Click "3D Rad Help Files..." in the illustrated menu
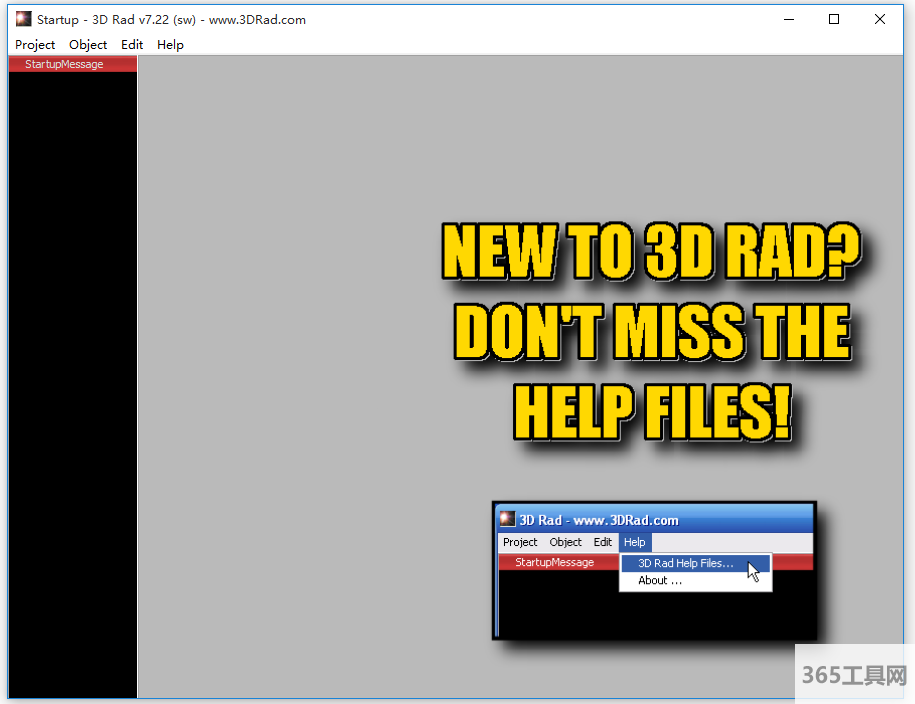This screenshot has width=915, height=704. tap(685, 563)
